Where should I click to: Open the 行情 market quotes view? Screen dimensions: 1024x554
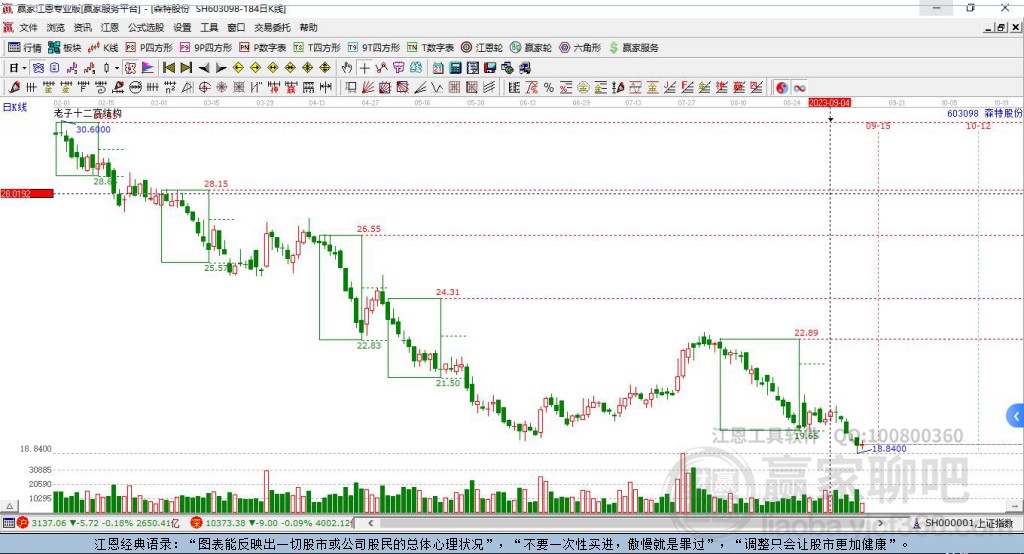pyautogui.click(x=24, y=48)
